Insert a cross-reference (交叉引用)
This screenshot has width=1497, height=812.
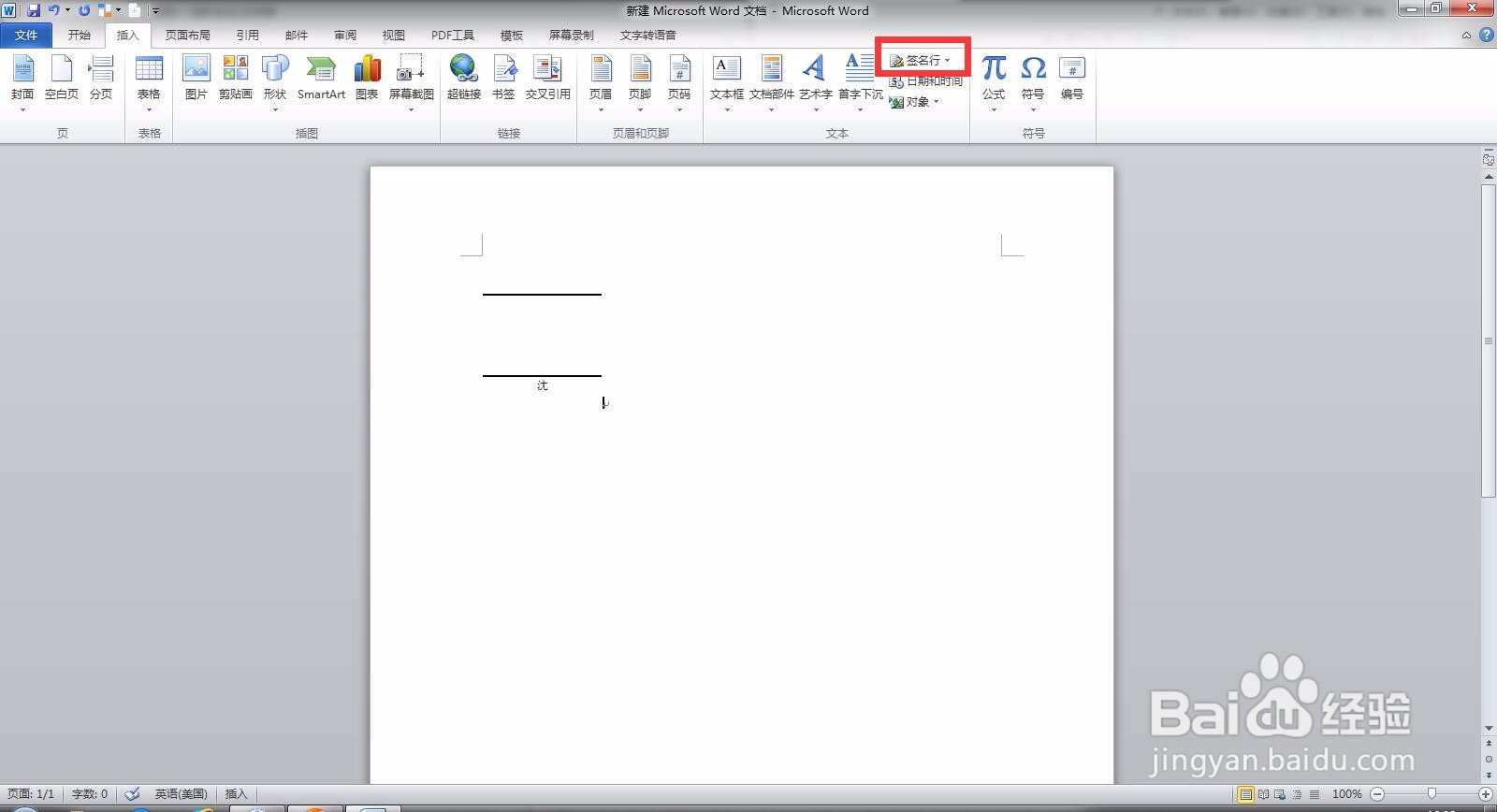pos(548,79)
